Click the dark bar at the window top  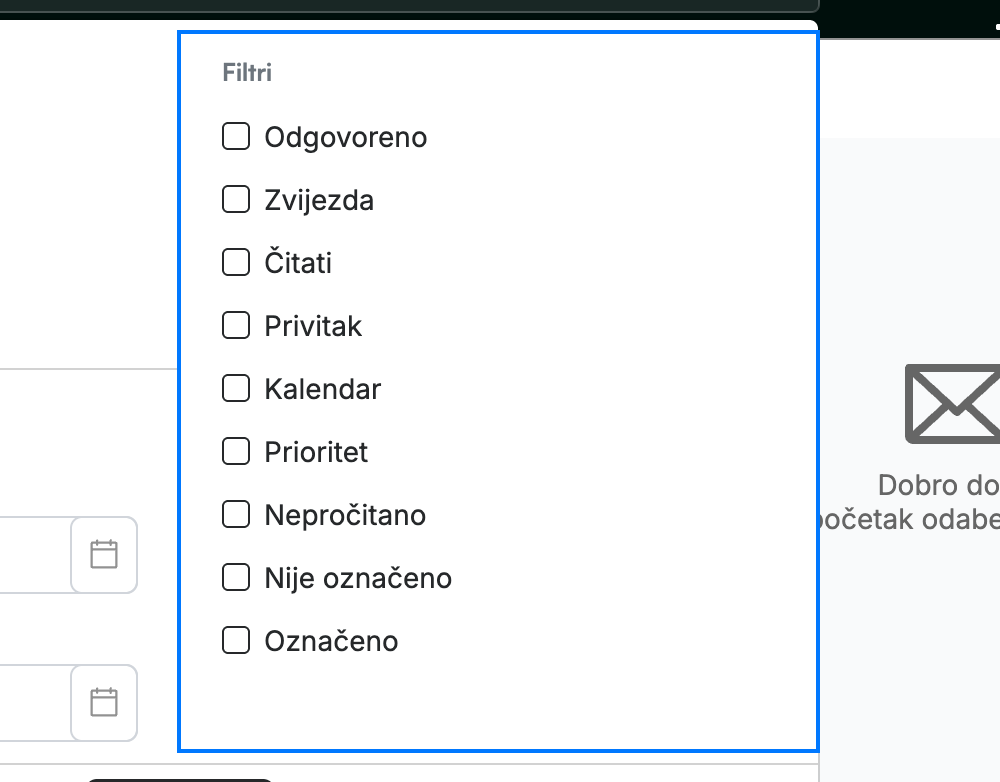pos(408,6)
